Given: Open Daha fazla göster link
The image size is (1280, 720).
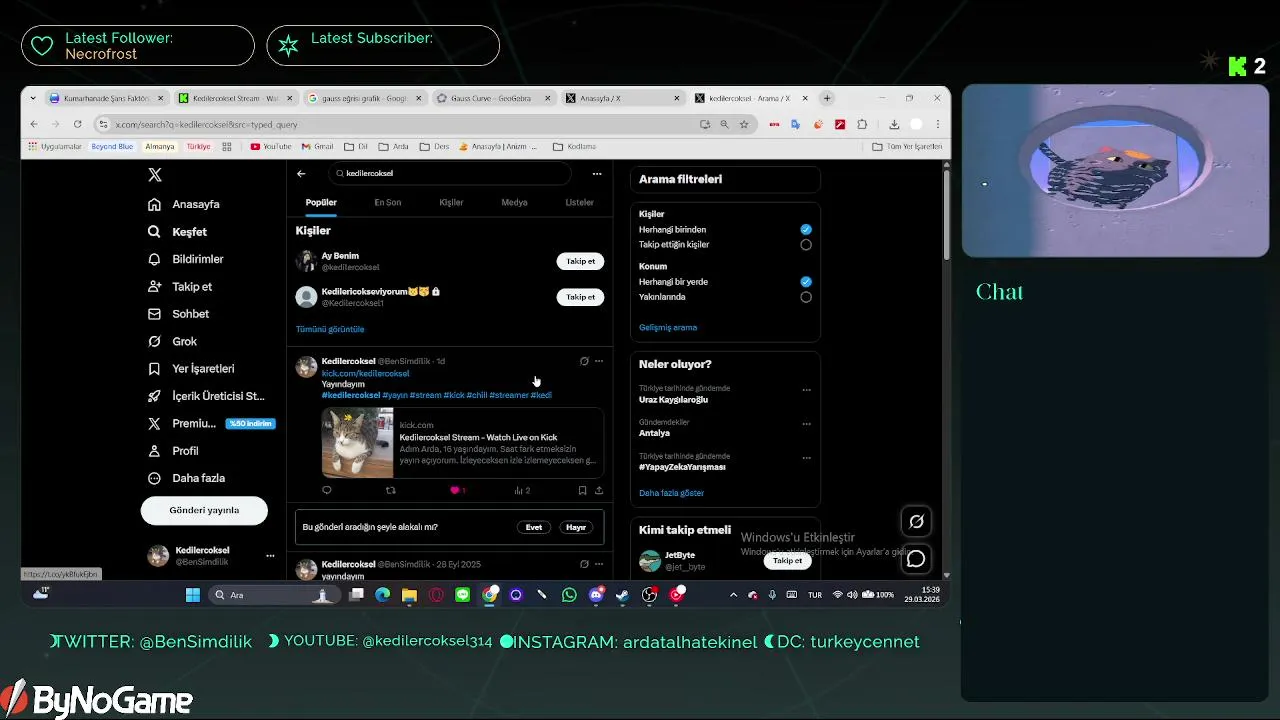Looking at the screenshot, I should pyautogui.click(x=671, y=493).
